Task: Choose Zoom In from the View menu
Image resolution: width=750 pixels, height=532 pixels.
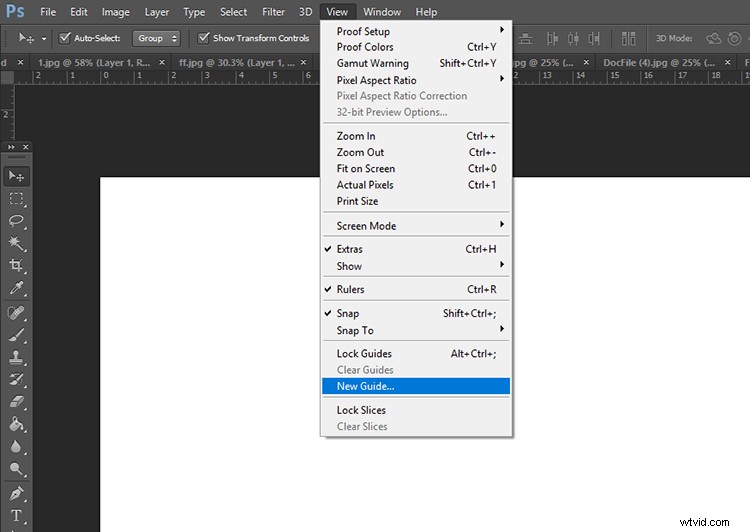Action: click(x=416, y=136)
